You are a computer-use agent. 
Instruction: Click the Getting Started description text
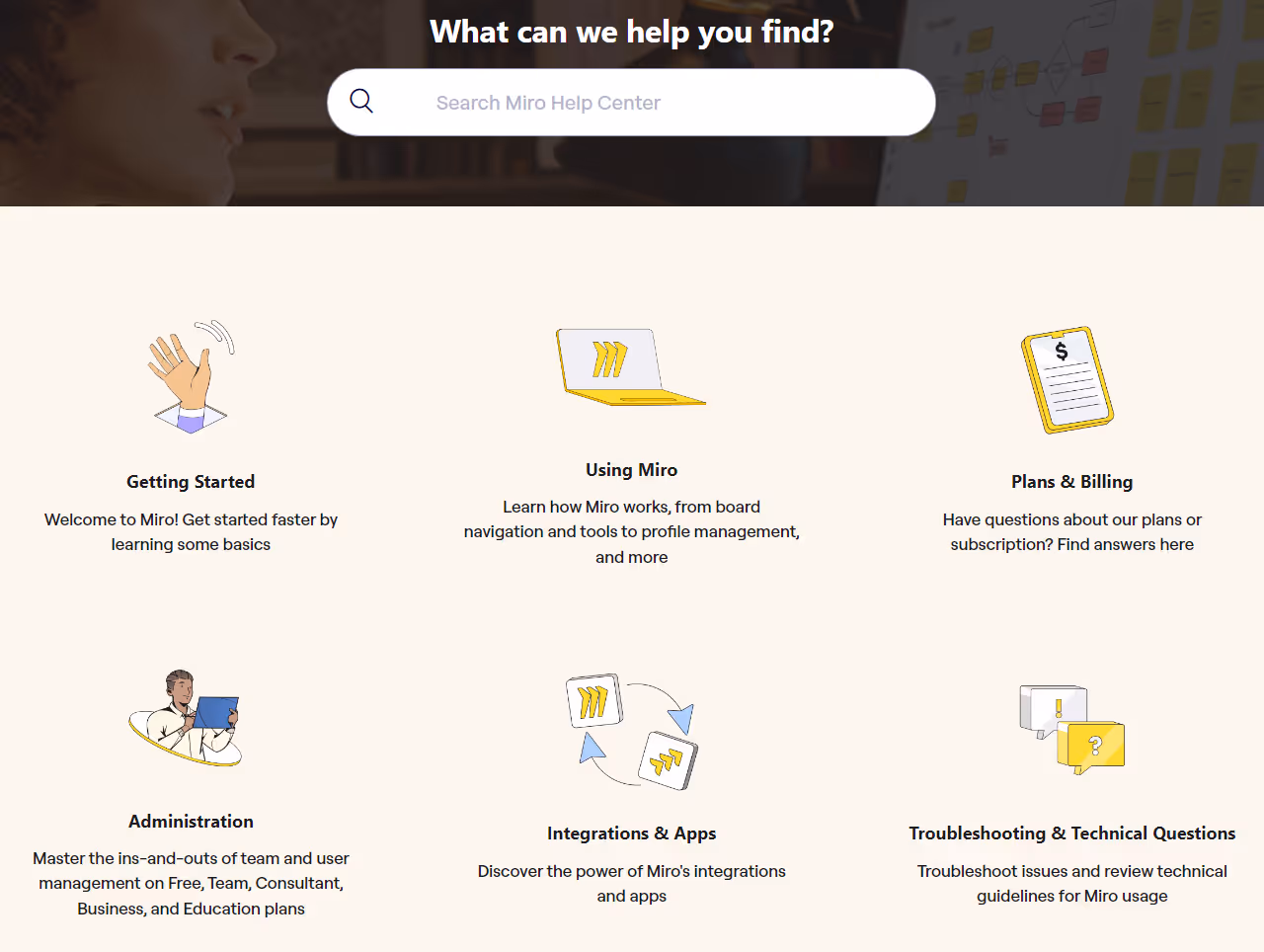(191, 531)
